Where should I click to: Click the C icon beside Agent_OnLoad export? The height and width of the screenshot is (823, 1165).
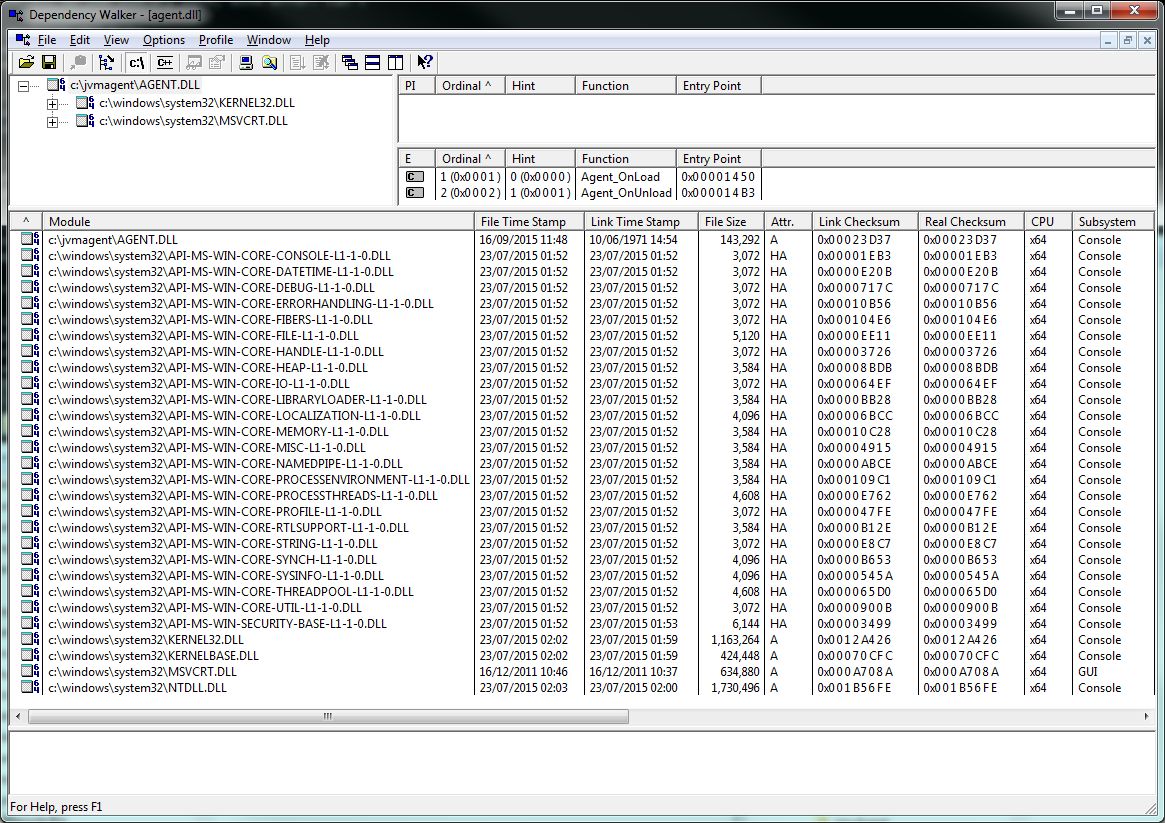pyautogui.click(x=415, y=177)
